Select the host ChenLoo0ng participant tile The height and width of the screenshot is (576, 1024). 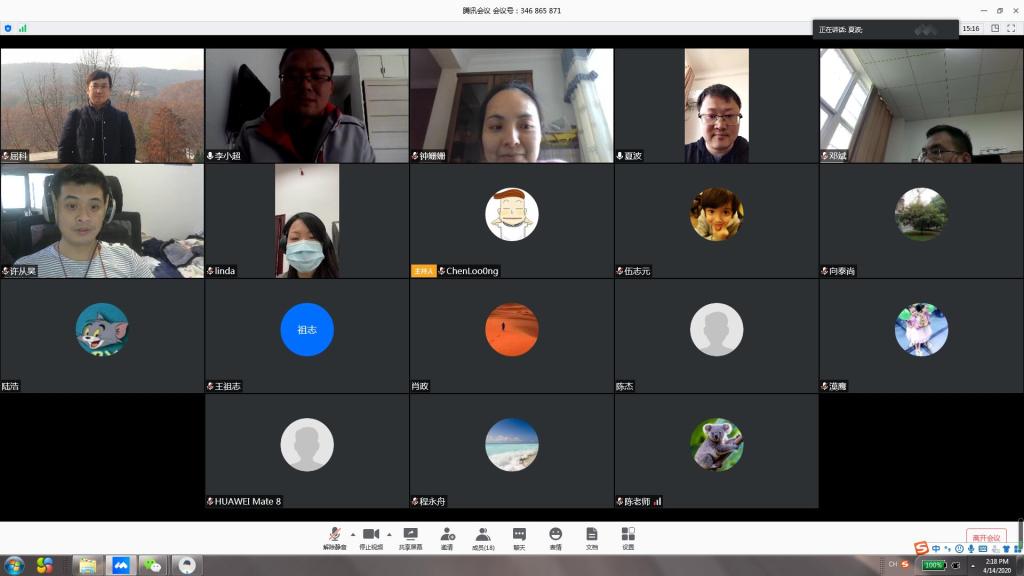pos(511,221)
